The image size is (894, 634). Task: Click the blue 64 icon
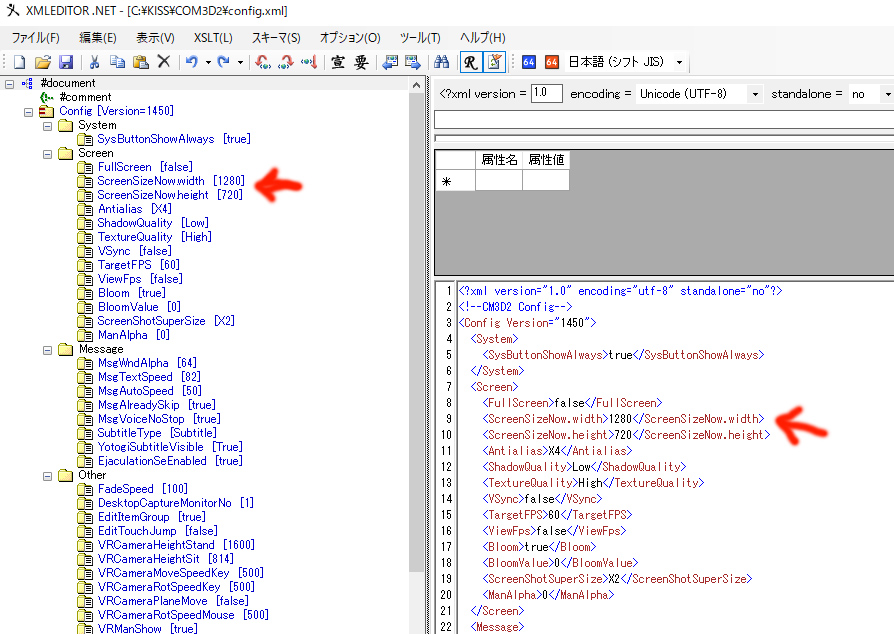coord(529,62)
